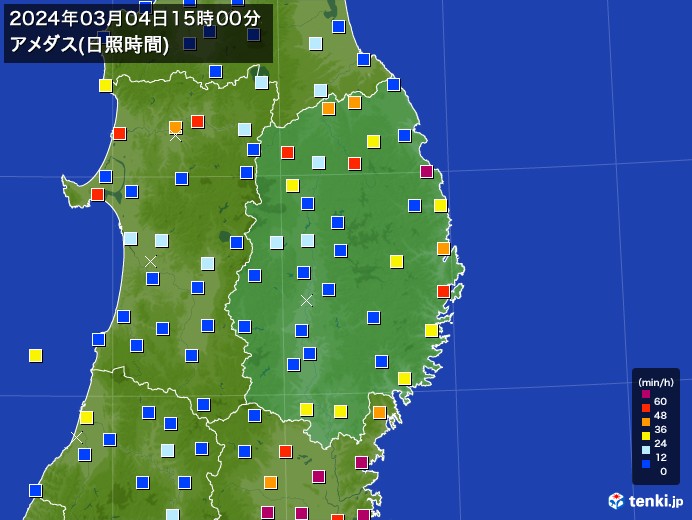Viewport: 692px width, 520px height.
Task: Click the legend value 36
Action: pyautogui.click(x=660, y=429)
